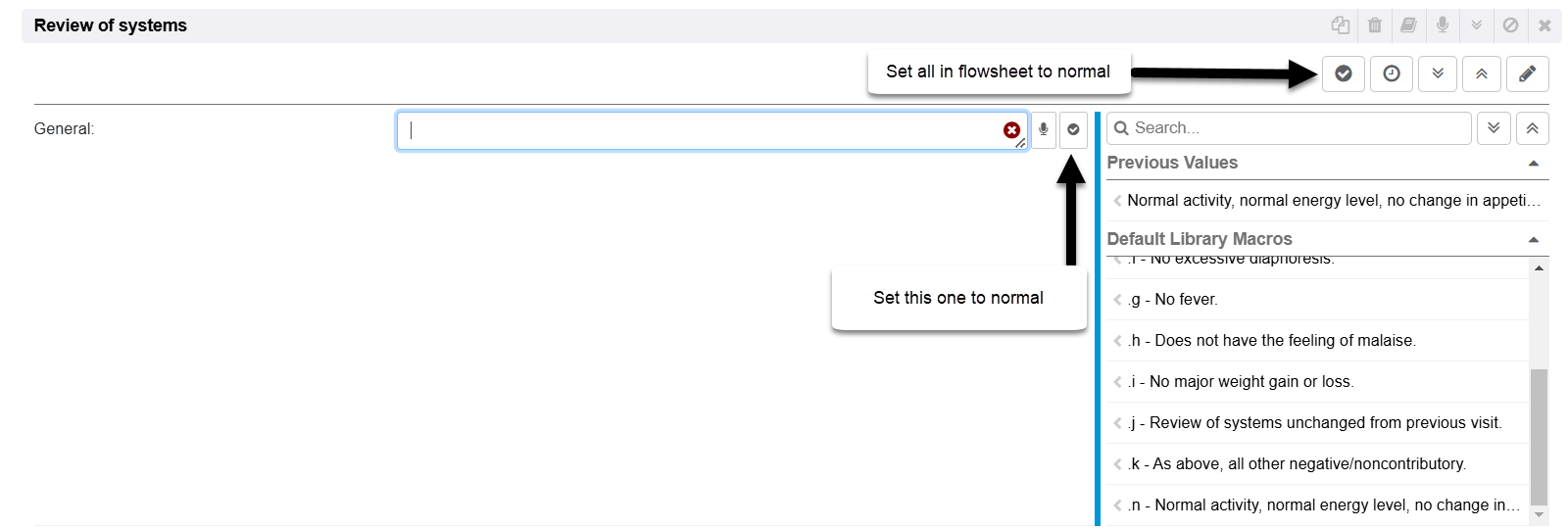Click the macro list scrollbar down arrow

click(1539, 514)
